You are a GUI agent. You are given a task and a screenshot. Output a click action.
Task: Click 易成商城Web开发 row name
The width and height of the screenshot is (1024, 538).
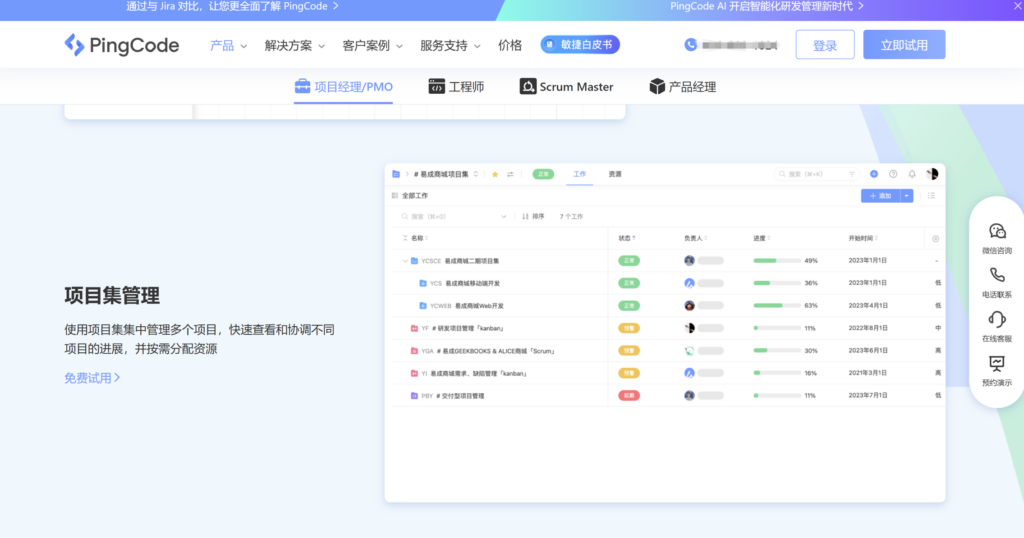(479, 306)
